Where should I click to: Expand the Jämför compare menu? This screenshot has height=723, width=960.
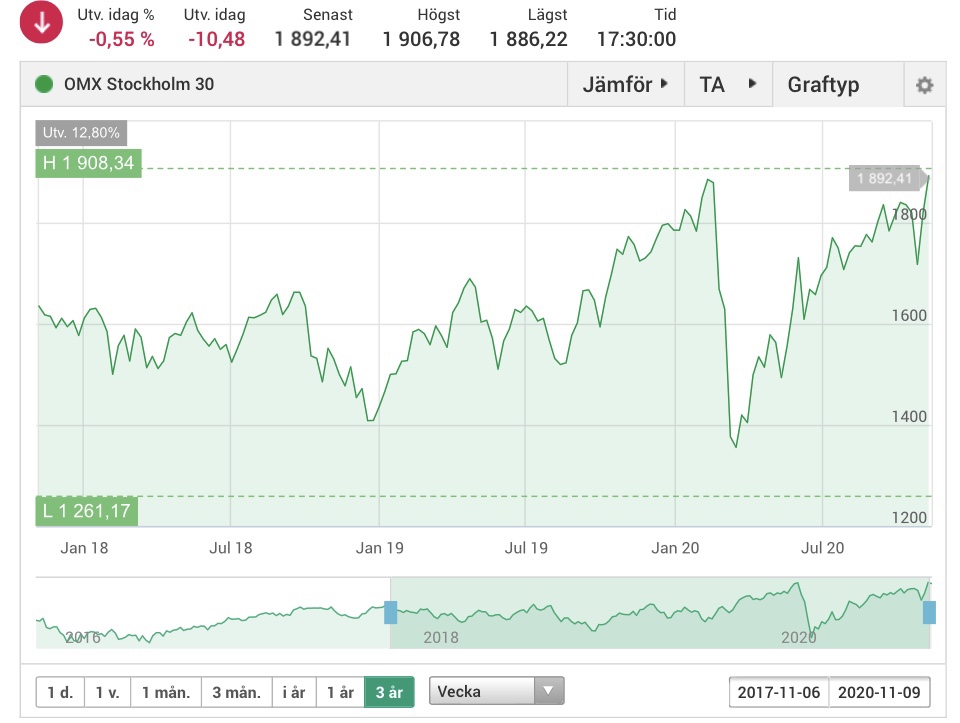click(625, 85)
